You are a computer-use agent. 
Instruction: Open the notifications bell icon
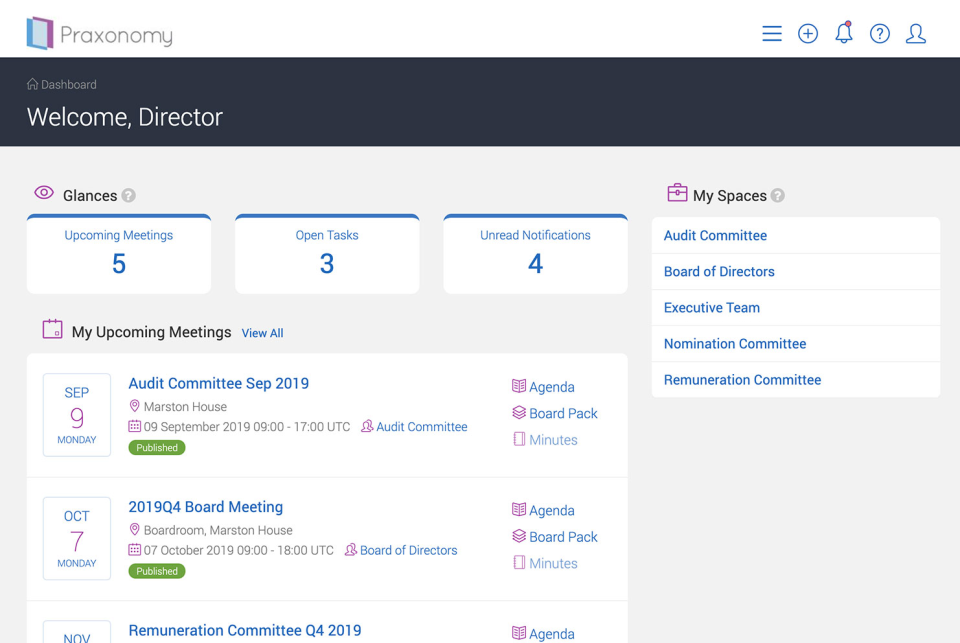pos(843,33)
